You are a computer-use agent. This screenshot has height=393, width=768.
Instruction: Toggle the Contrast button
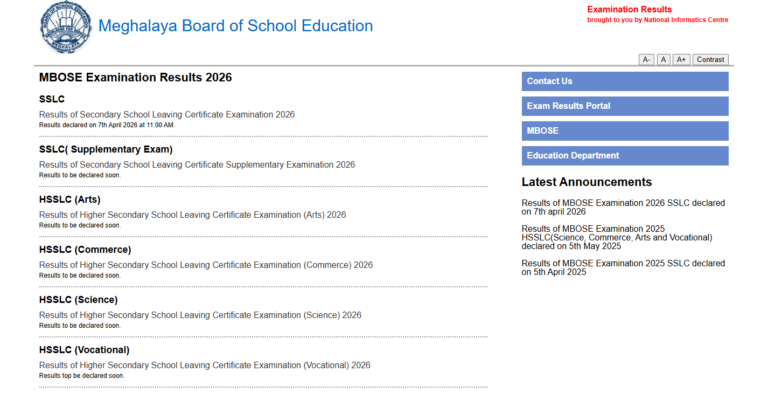[710, 60]
